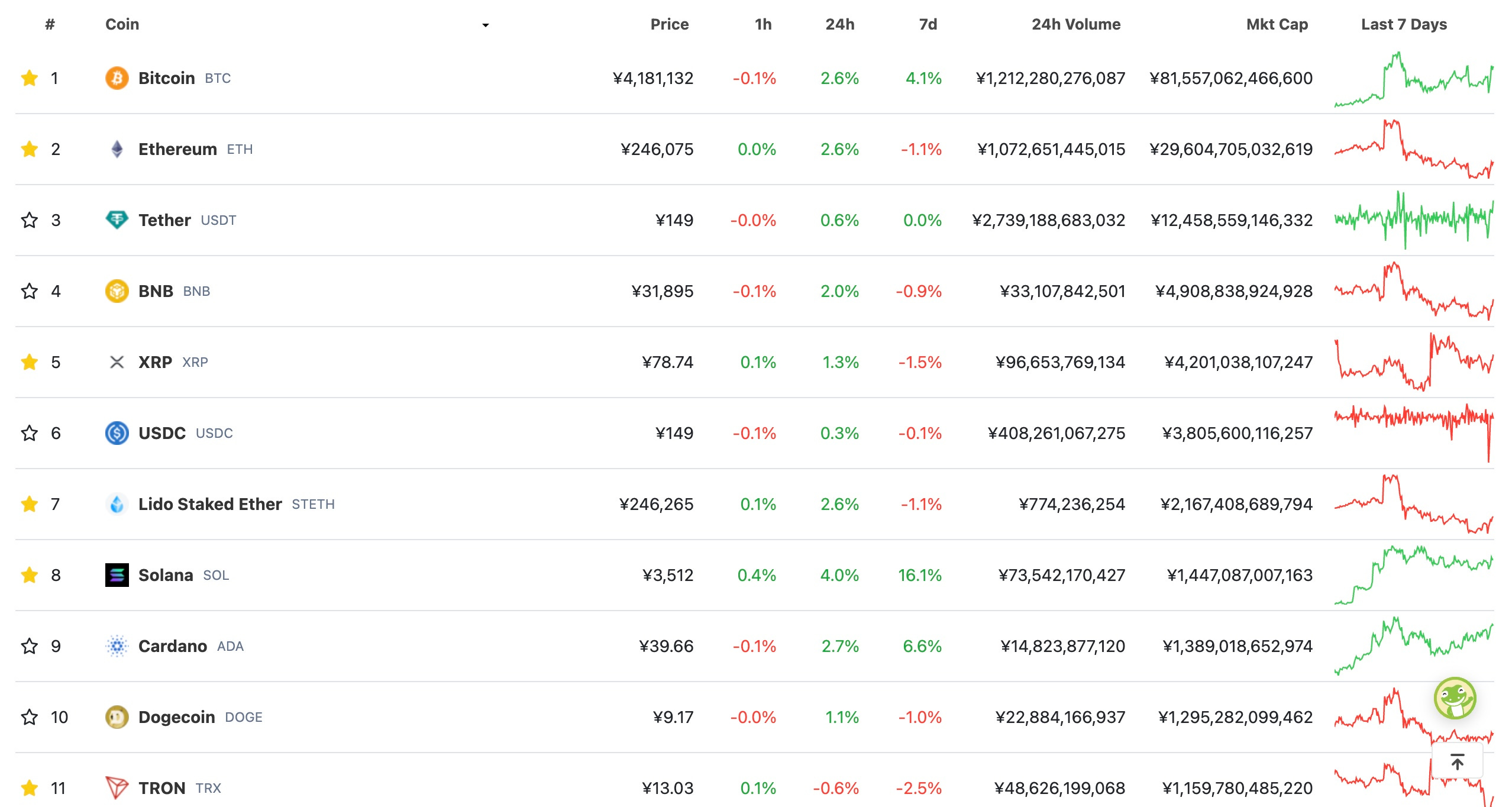
Task: Unfavorite TRON with its star
Action: pyautogui.click(x=29, y=788)
